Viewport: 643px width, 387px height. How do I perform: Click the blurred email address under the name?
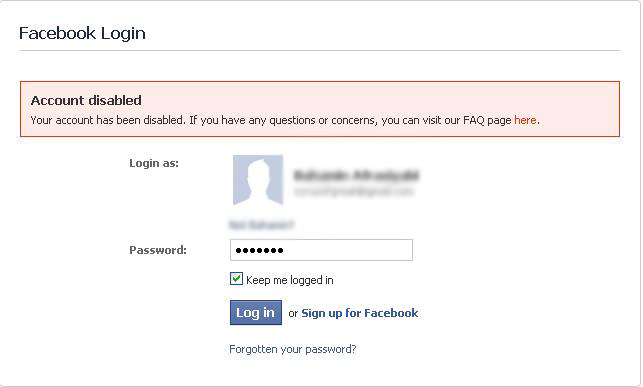point(354,191)
